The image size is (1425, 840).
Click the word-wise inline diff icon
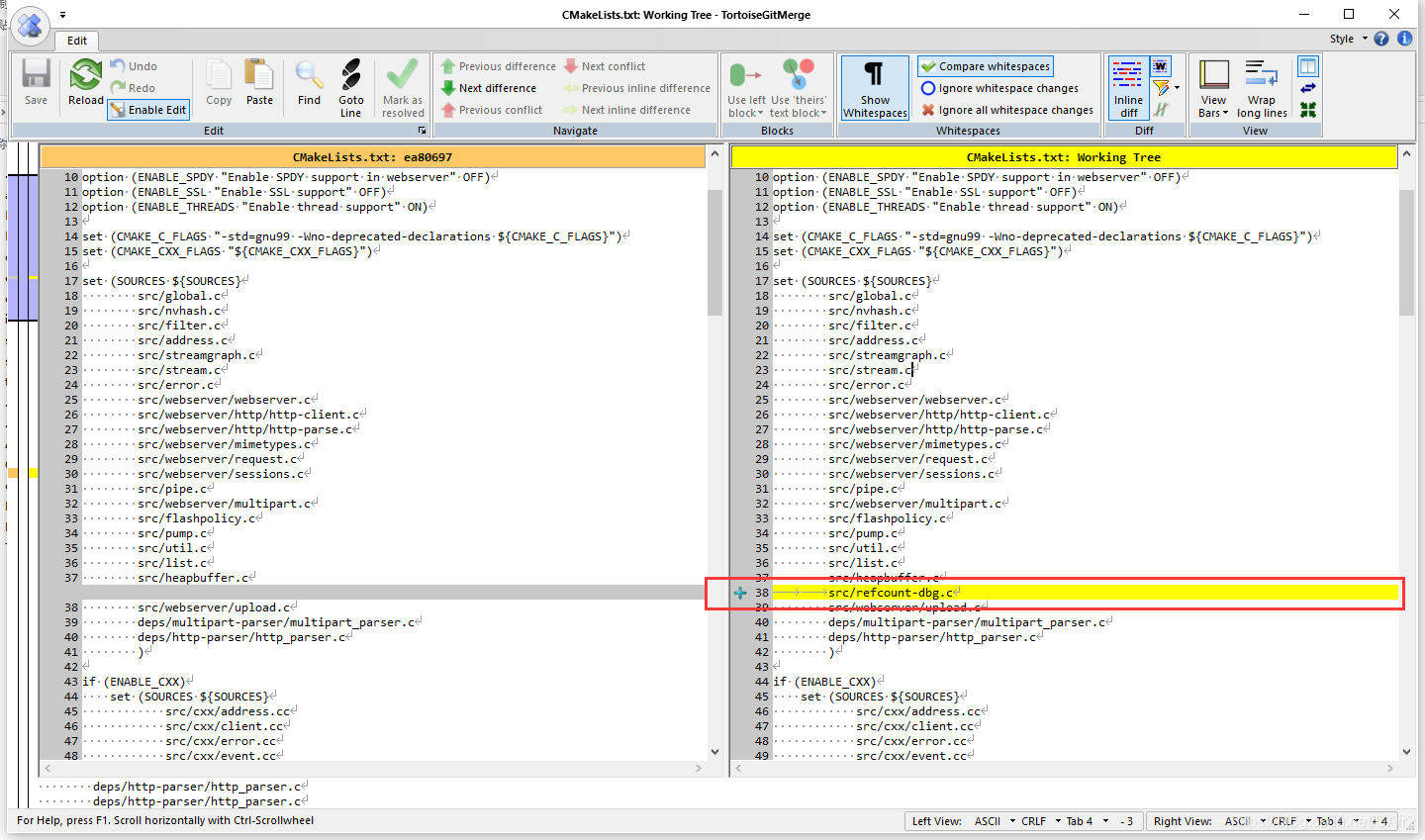(x=1160, y=66)
